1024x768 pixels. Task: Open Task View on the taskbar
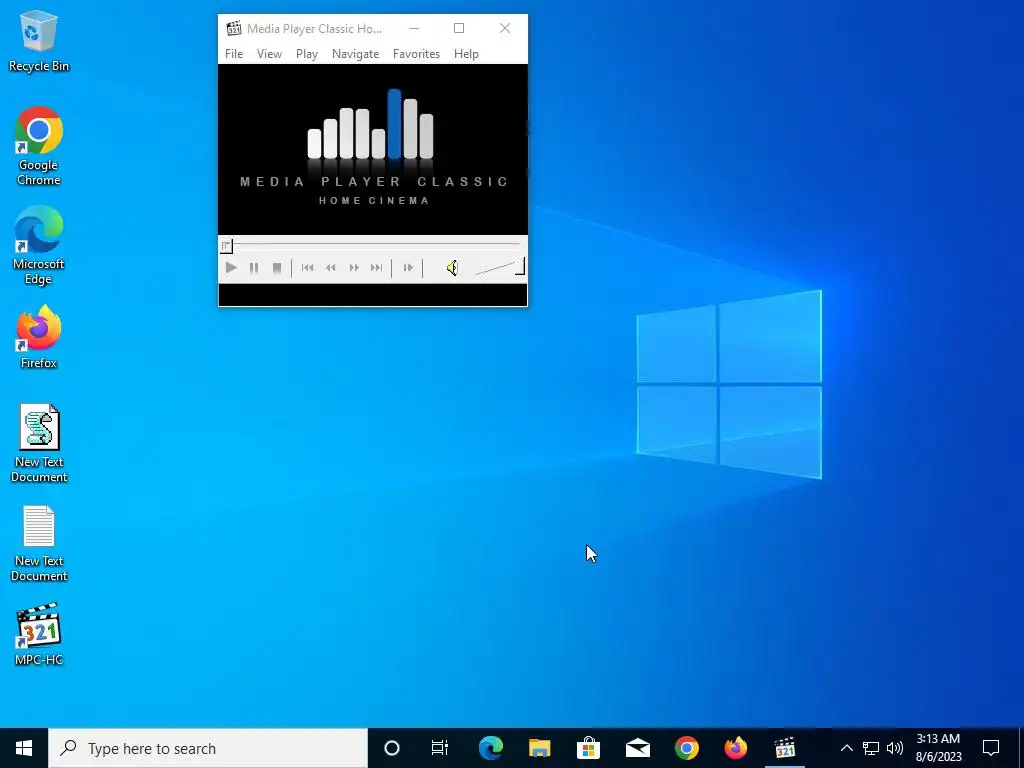(440, 748)
